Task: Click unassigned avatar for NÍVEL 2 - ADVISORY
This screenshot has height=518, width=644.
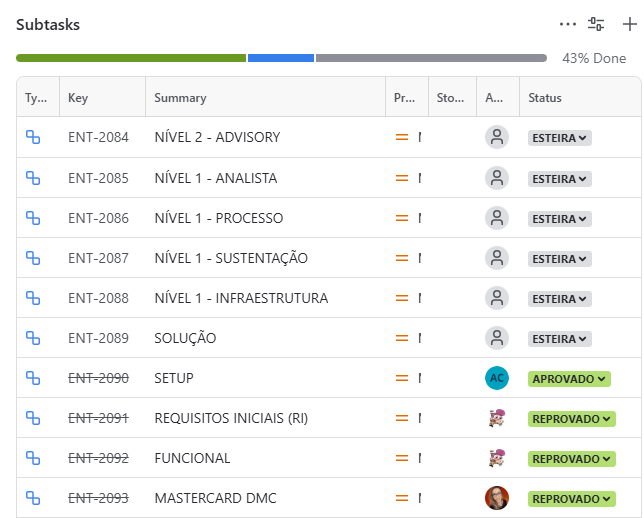Action: coord(497,137)
